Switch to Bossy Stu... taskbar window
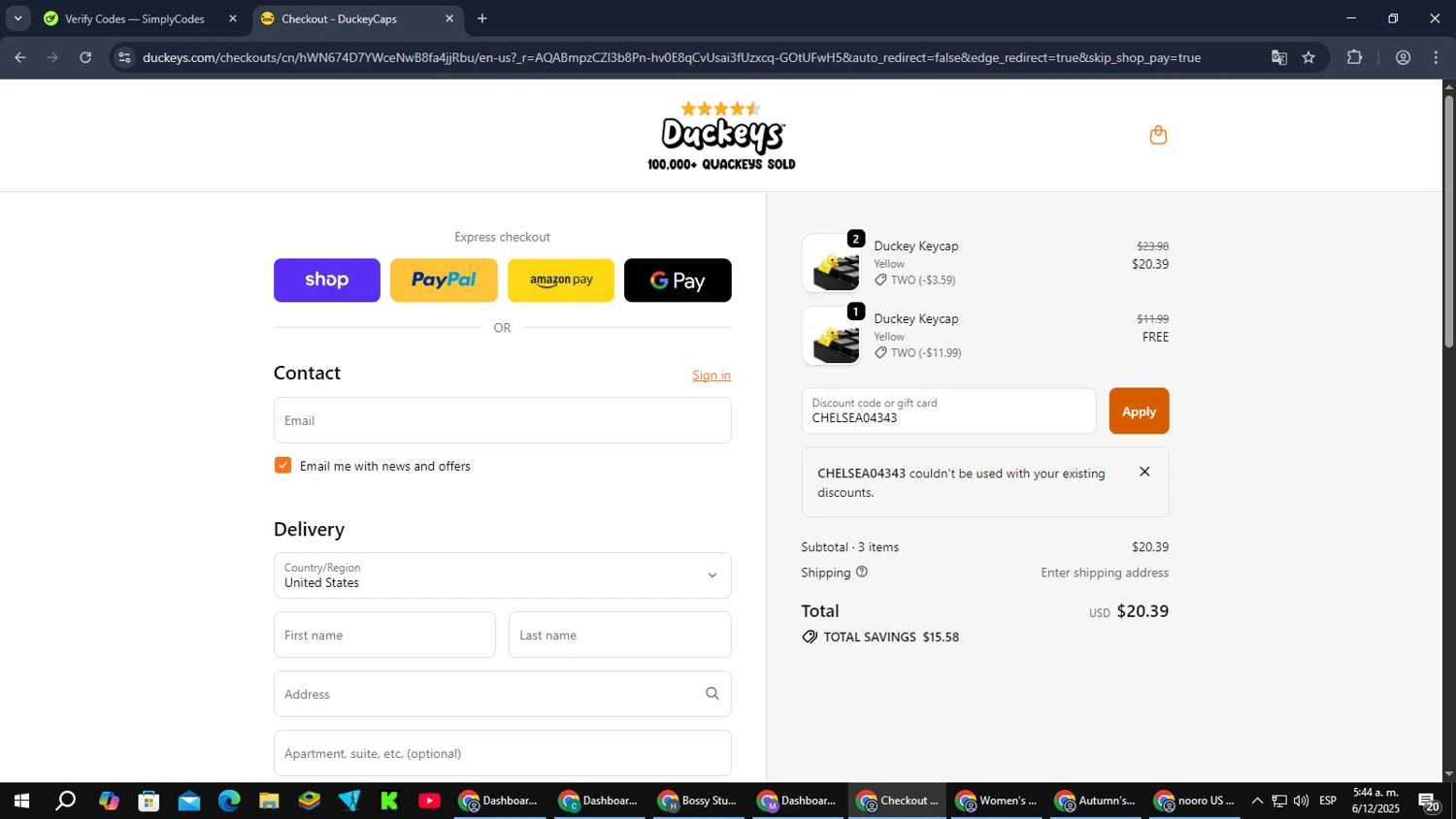The width and height of the screenshot is (1456, 819). coord(698,801)
